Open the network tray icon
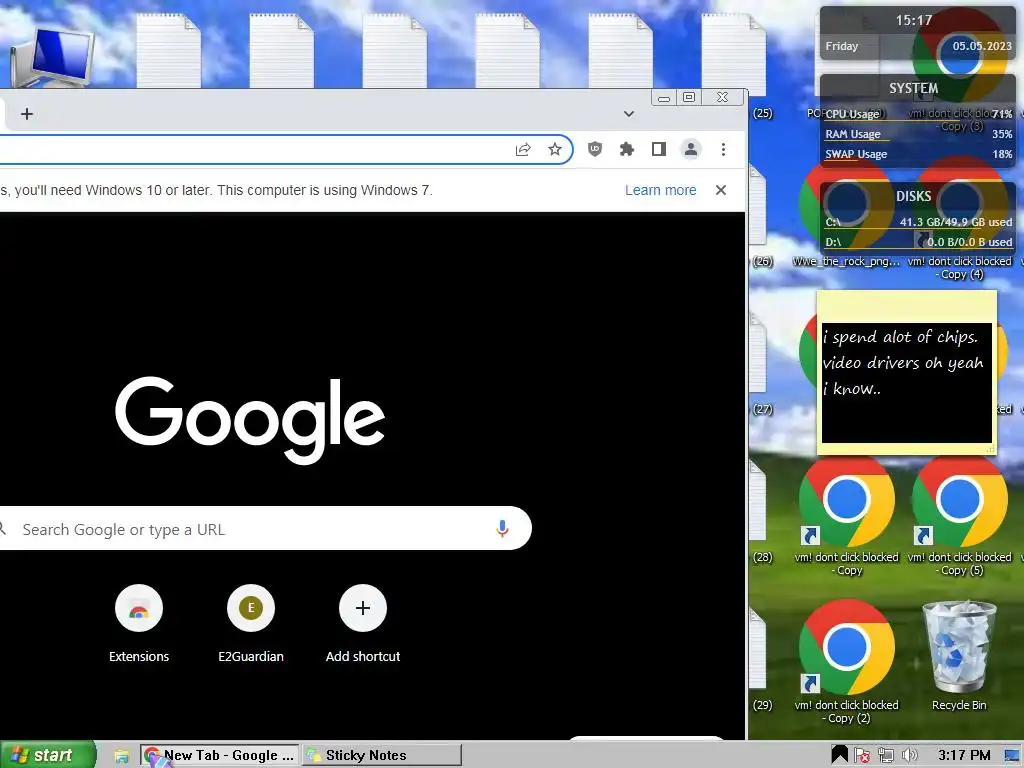Screen dimensions: 1024x768 pyautogui.click(x=886, y=756)
